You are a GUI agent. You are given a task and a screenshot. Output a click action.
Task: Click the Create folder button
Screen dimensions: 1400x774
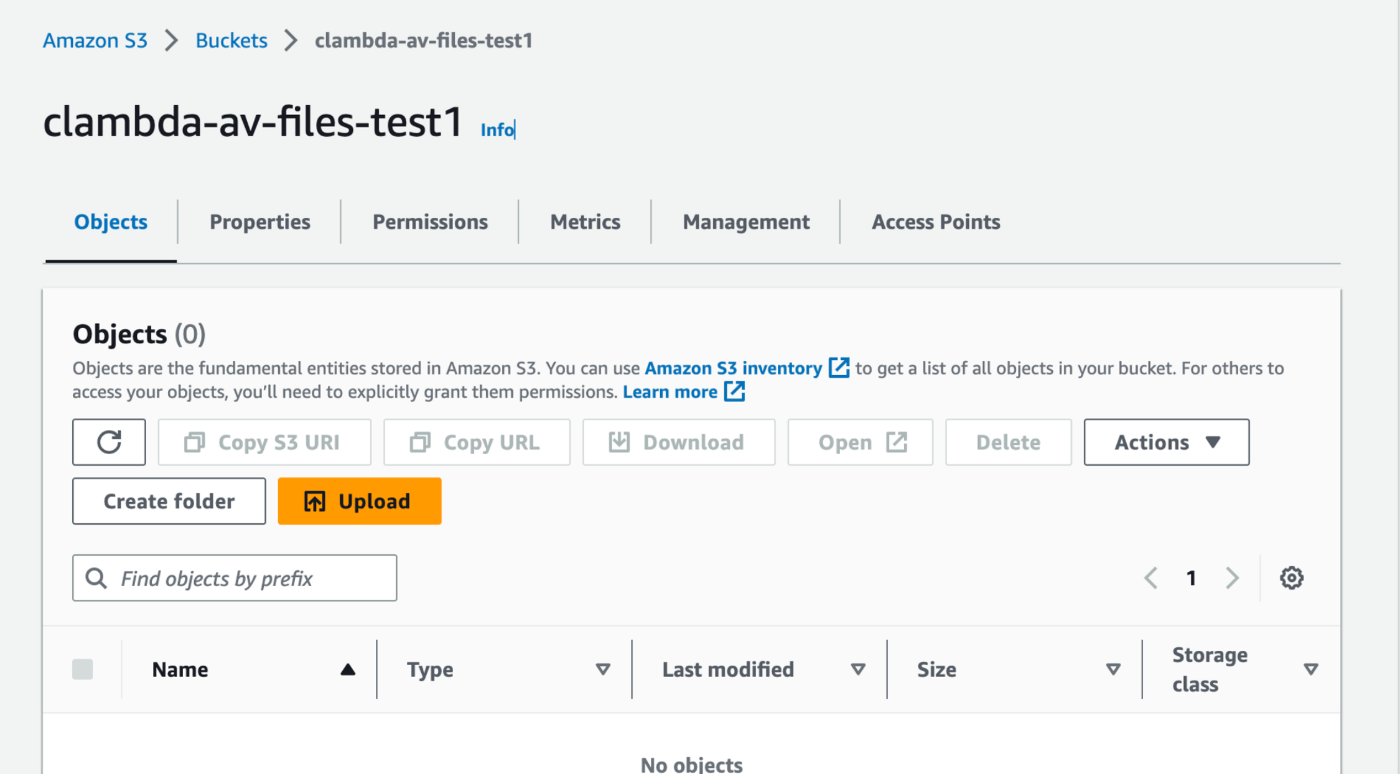click(169, 501)
